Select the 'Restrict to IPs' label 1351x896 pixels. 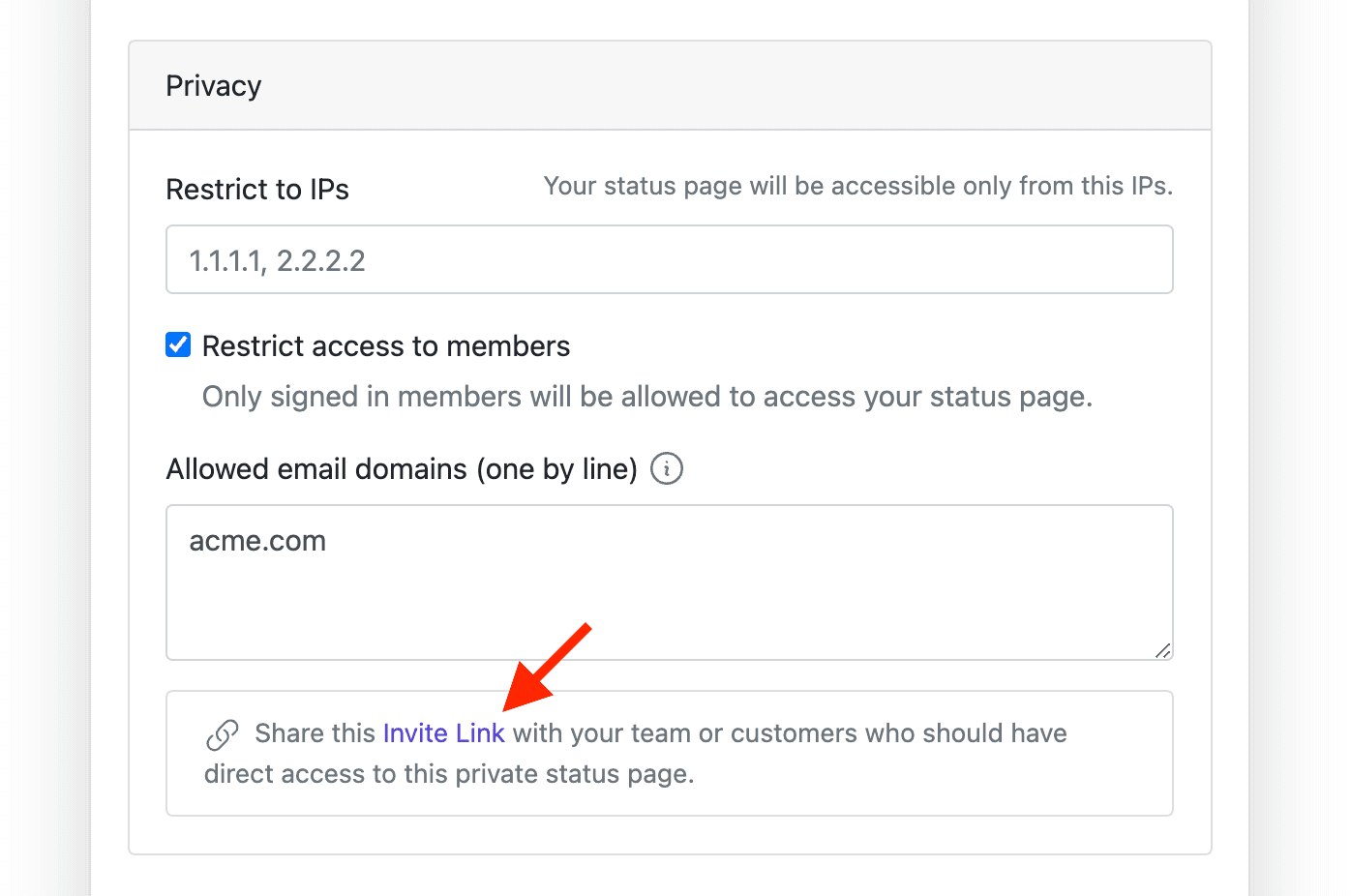point(257,189)
